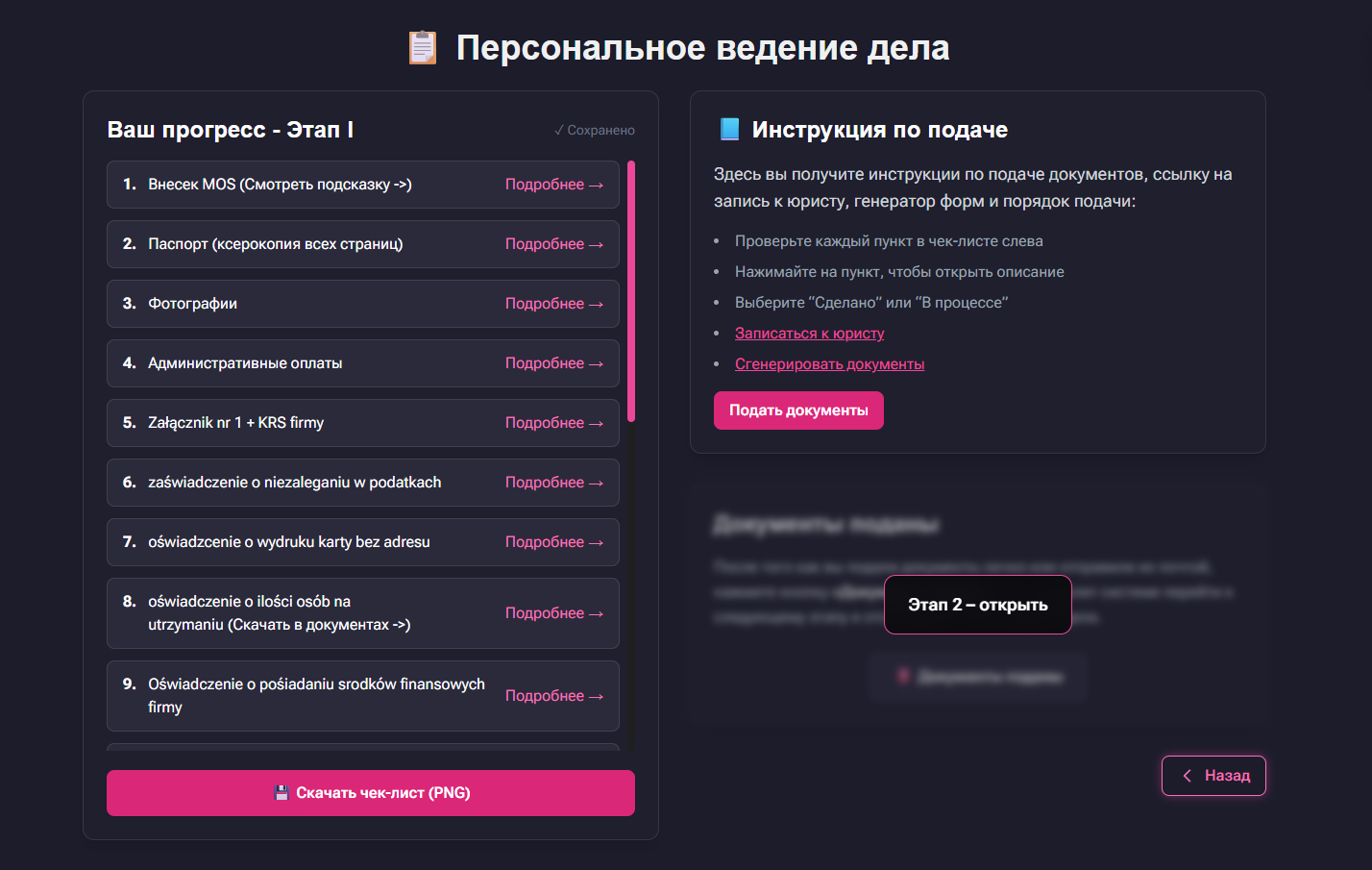Open Этап 2 – открыть button
The width and height of the screenshot is (1372, 870).
[978, 605]
